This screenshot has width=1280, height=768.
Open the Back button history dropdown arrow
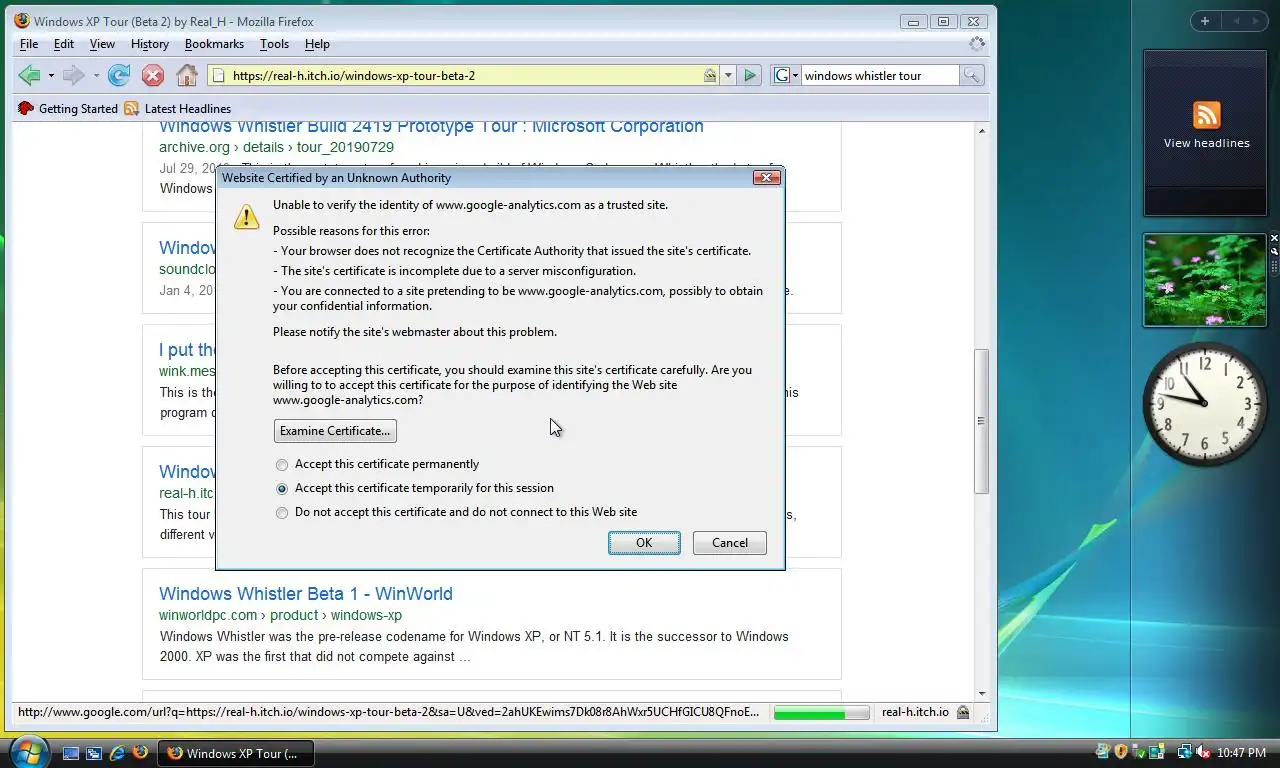[x=50, y=76]
